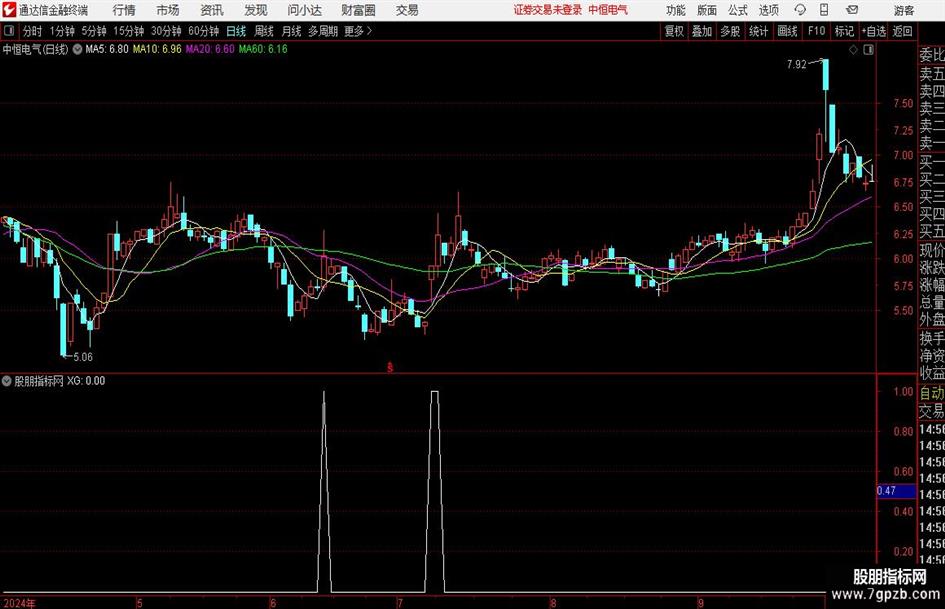Click the 标记 mark toolbar button
945x609 pixels.
coord(844,31)
